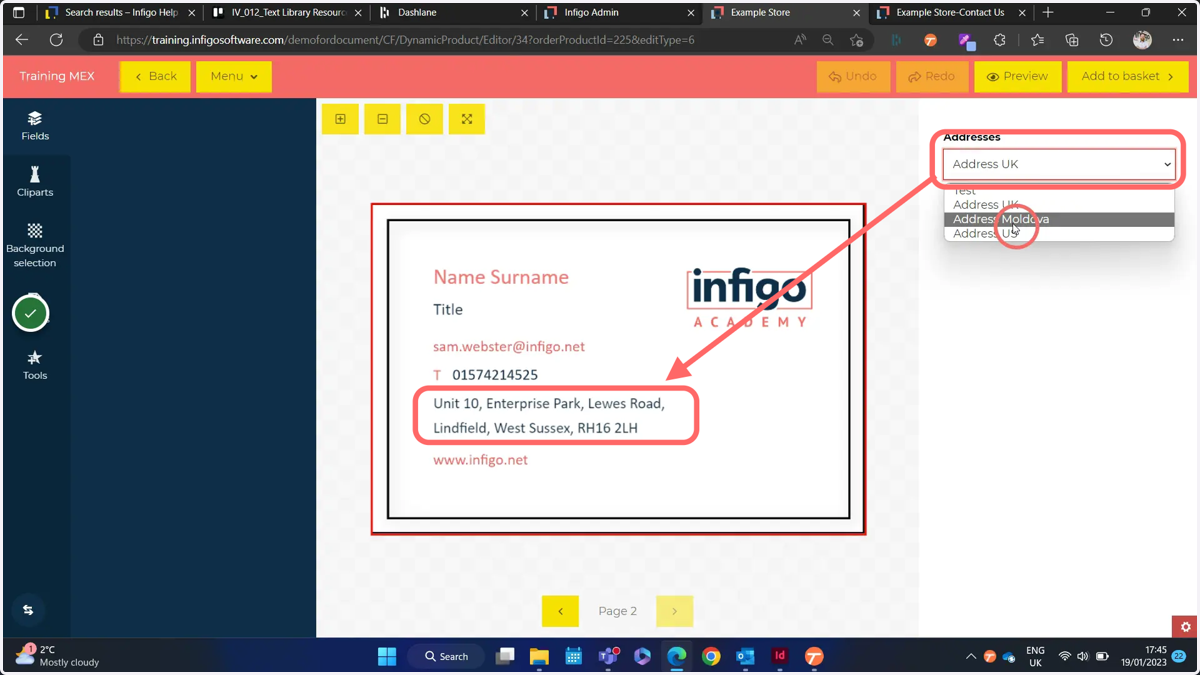Click the circle-slash reset zoom icon
Viewport: 1200px width, 675px height.
click(x=425, y=119)
